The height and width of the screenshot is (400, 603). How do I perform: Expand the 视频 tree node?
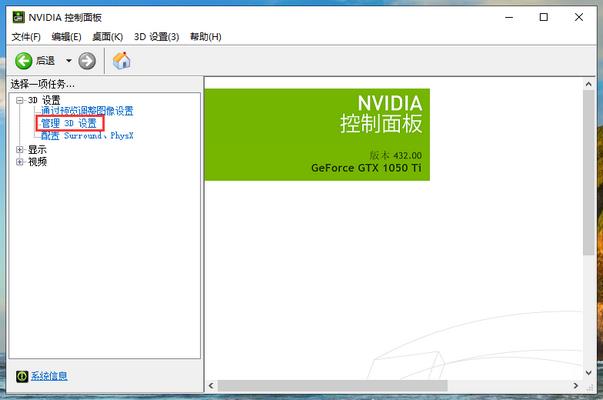(19, 161)
